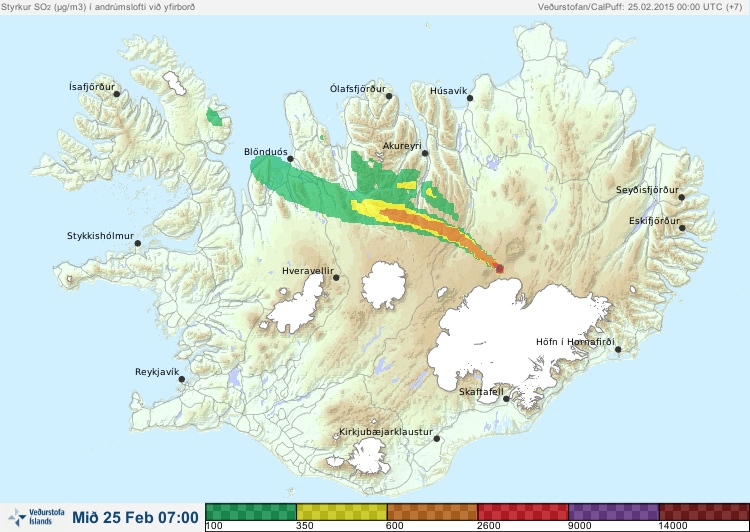The width and height of the screenshot is (750, 532).
Task: Click the Veðurstofa Íslands logo
Action: point(36,517)
